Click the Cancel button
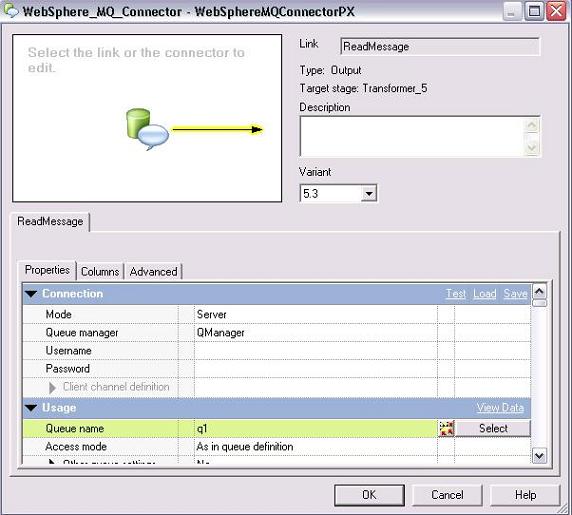572x515 pixels. [447, 495]
